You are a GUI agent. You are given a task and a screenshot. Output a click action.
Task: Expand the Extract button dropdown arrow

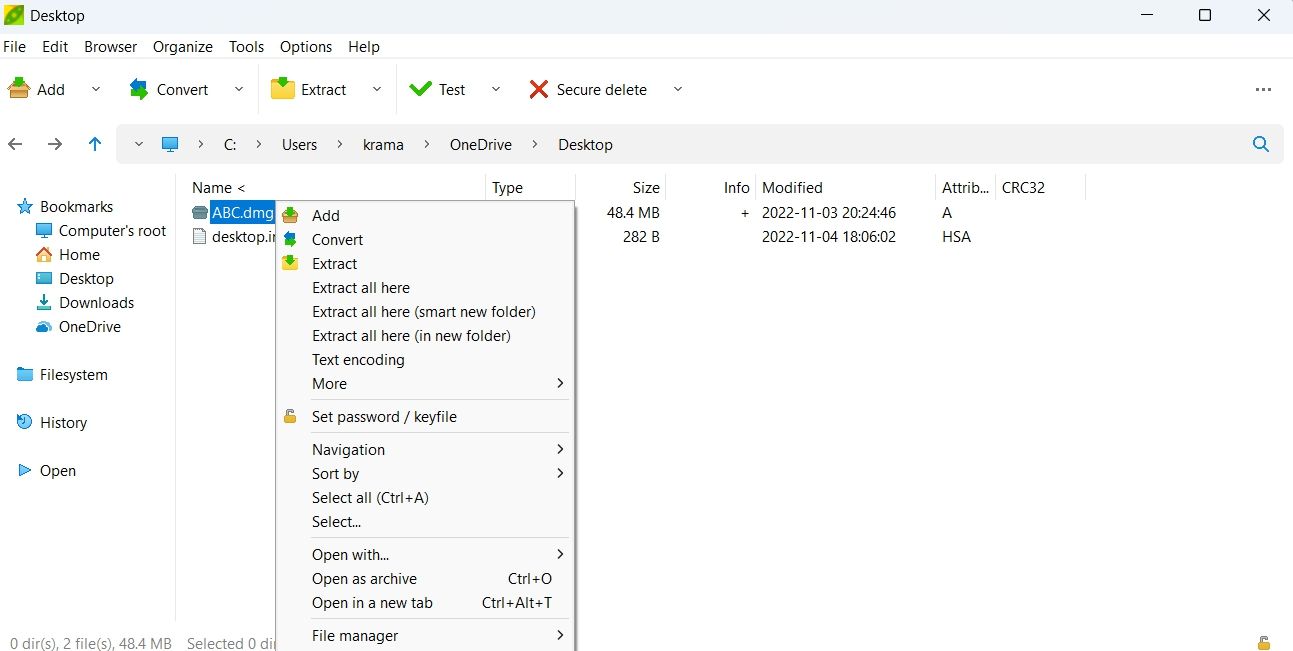coord(377,89)
